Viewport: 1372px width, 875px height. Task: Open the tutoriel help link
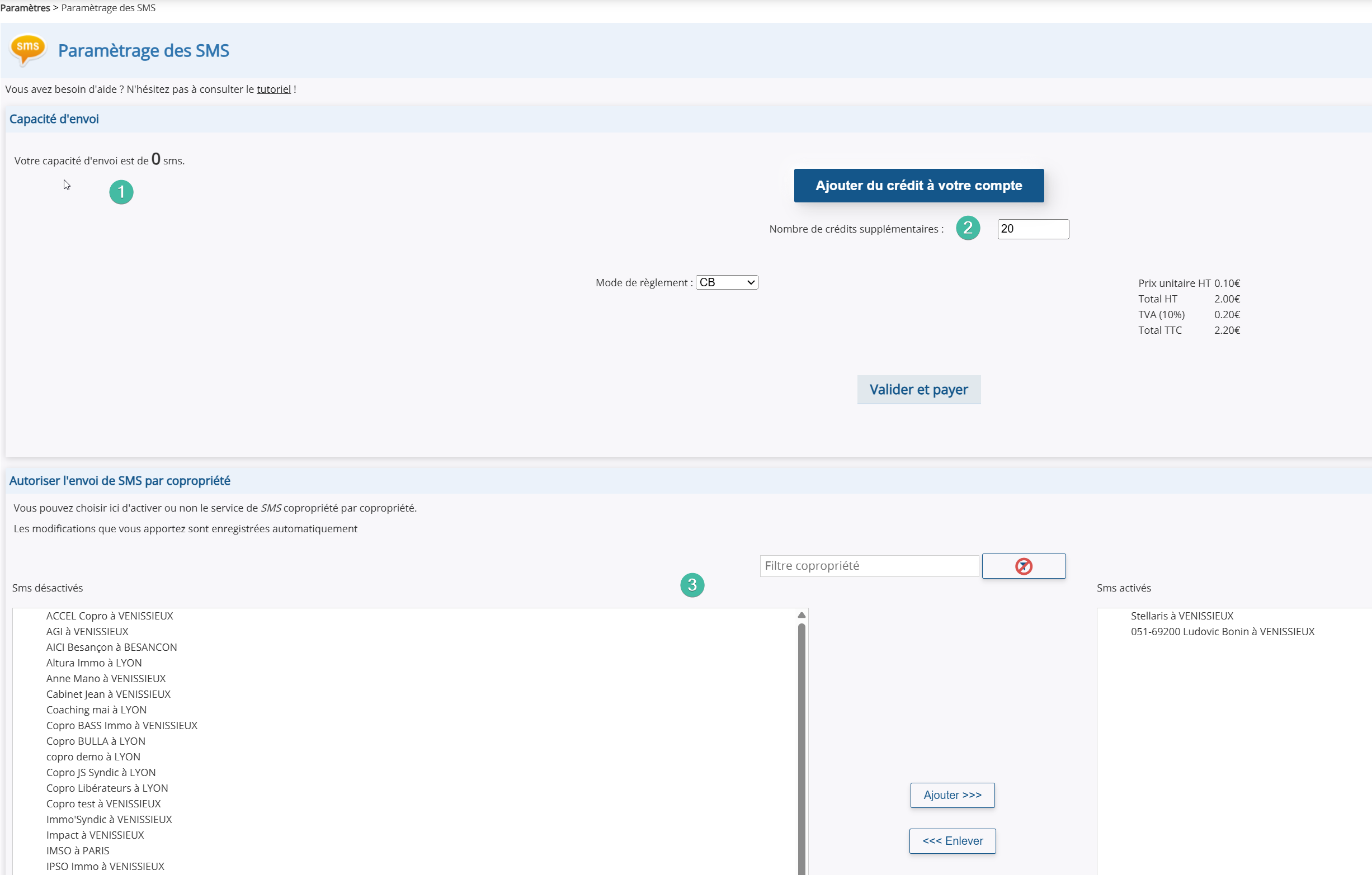[x=274, y=89]
